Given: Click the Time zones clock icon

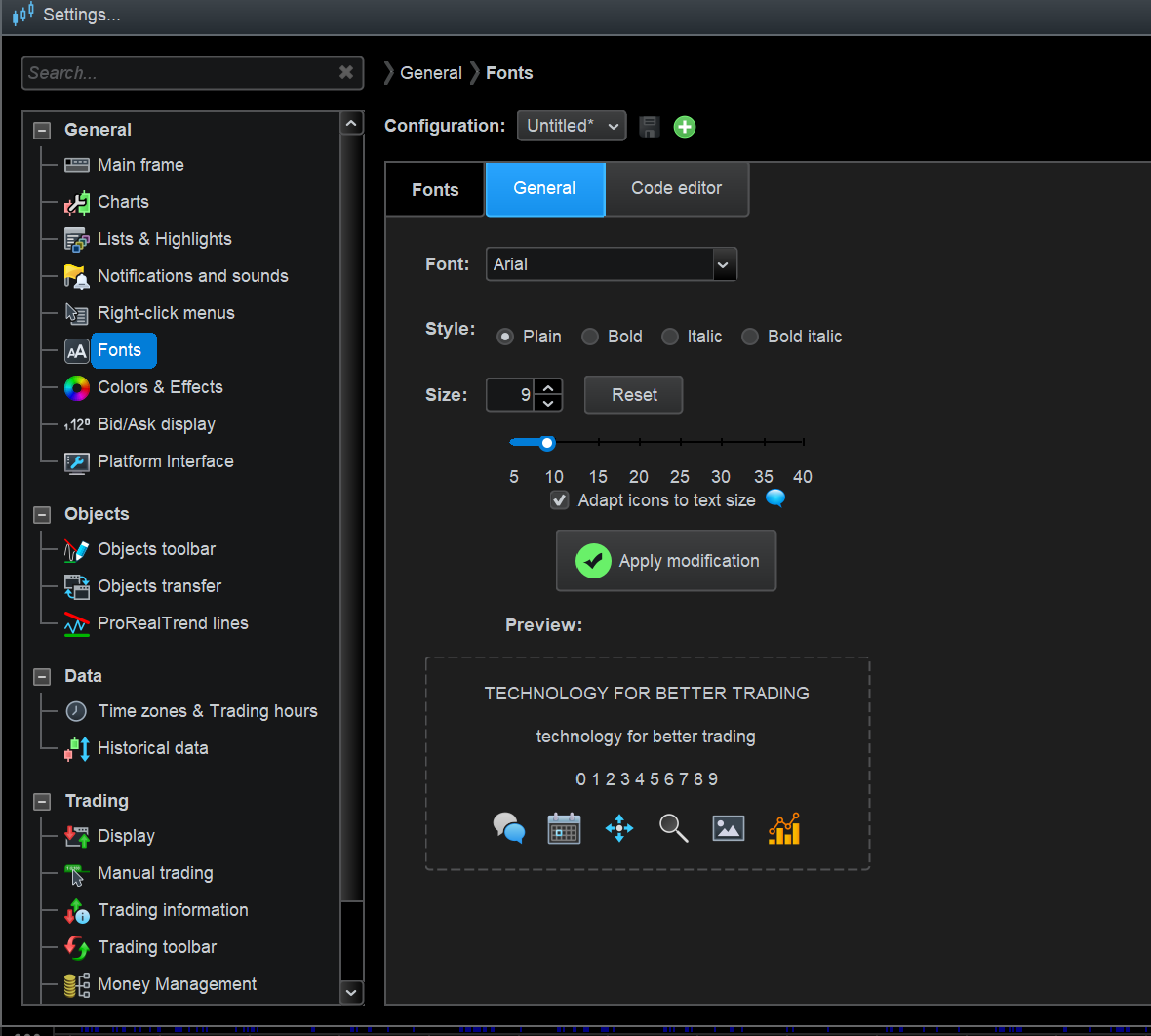Looking at the screenshot, I should [76, 711].
